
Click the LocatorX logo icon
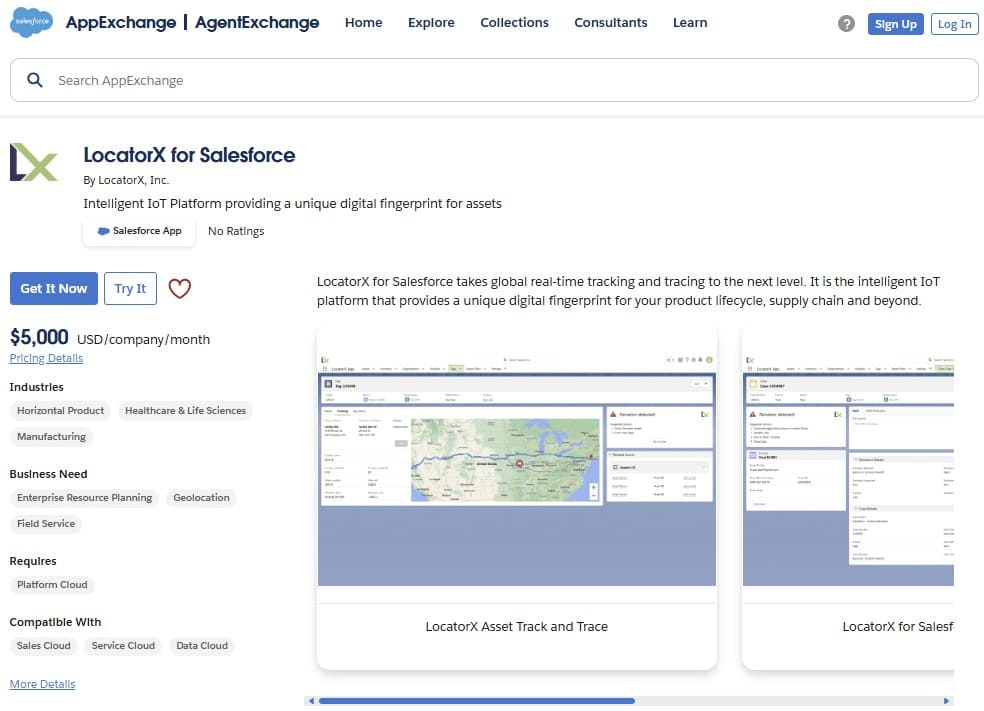pos(34,162)
